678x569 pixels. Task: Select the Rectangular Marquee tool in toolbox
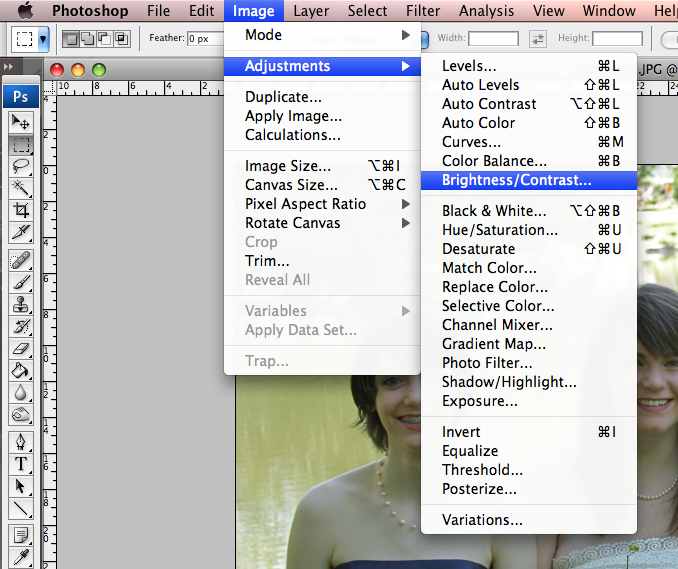(x=20, y=144)
